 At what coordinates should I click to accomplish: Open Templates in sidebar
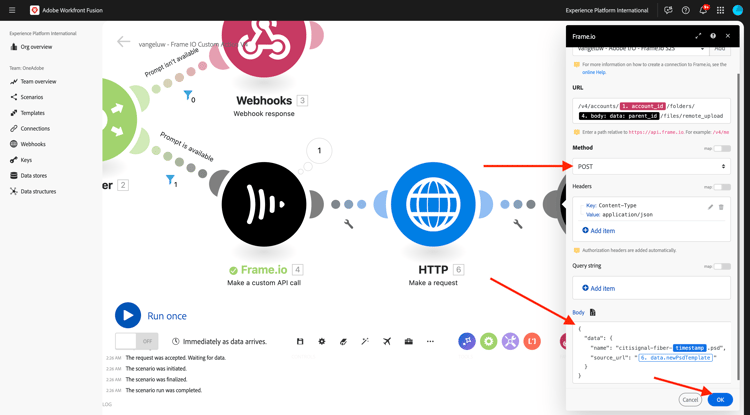[x=33, y=113]
